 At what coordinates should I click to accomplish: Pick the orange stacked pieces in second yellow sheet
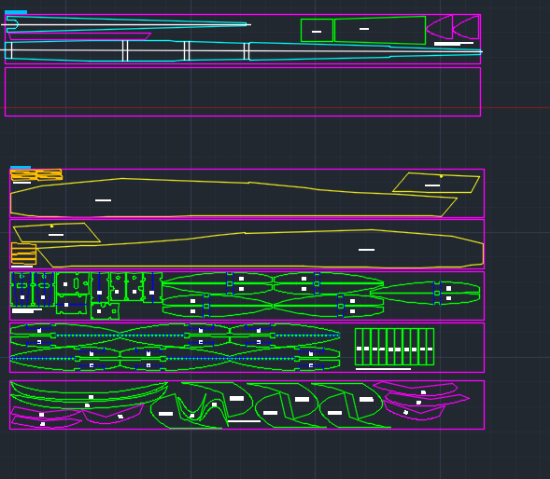coord(24,254)
